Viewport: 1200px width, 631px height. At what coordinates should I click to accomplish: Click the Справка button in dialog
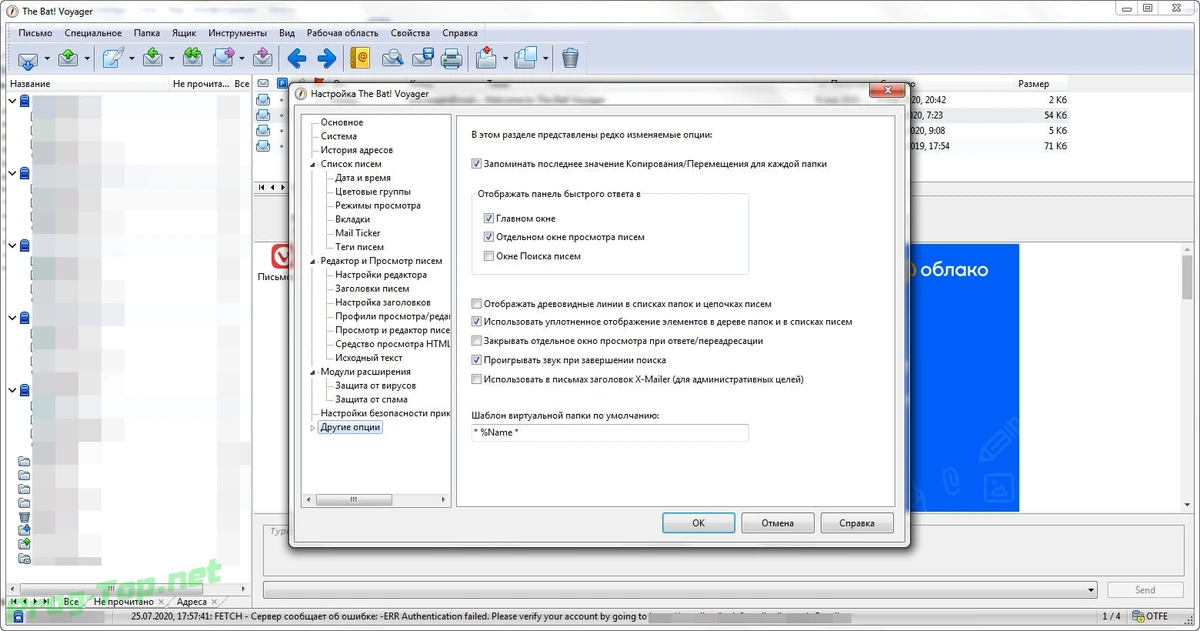[x=856, y=523]
